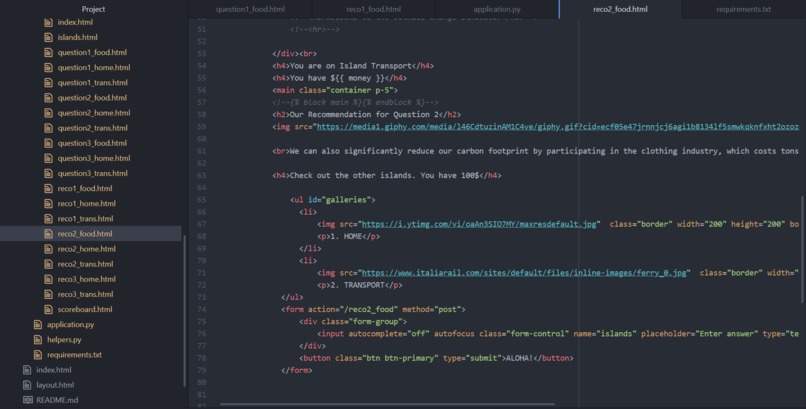The height and width of the screenshot is (409, 806).
Task: Place cursor on '1. HOME' paragraph text
Action: point(344,236)
